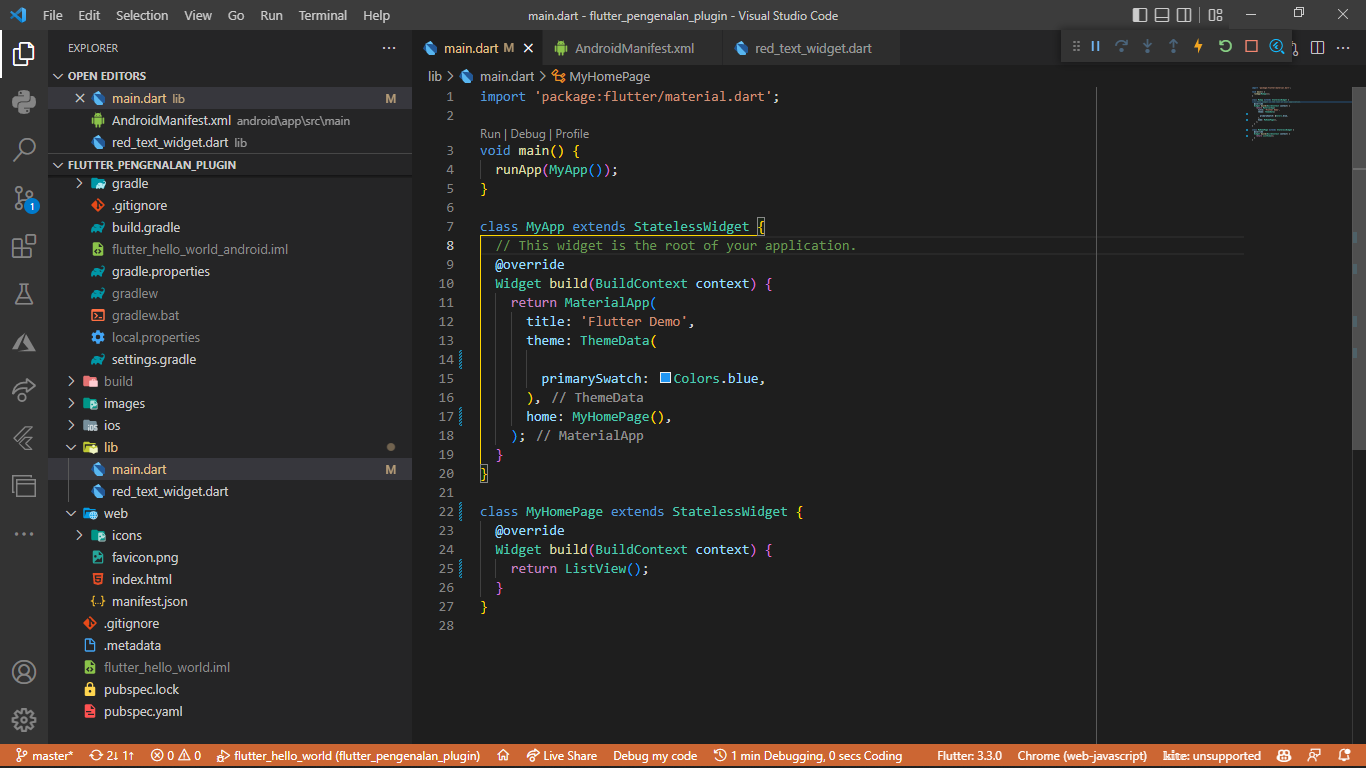
Task: Open Source Control from the Activity Bar
Action: pyautogui.click(x=23, y=198)
